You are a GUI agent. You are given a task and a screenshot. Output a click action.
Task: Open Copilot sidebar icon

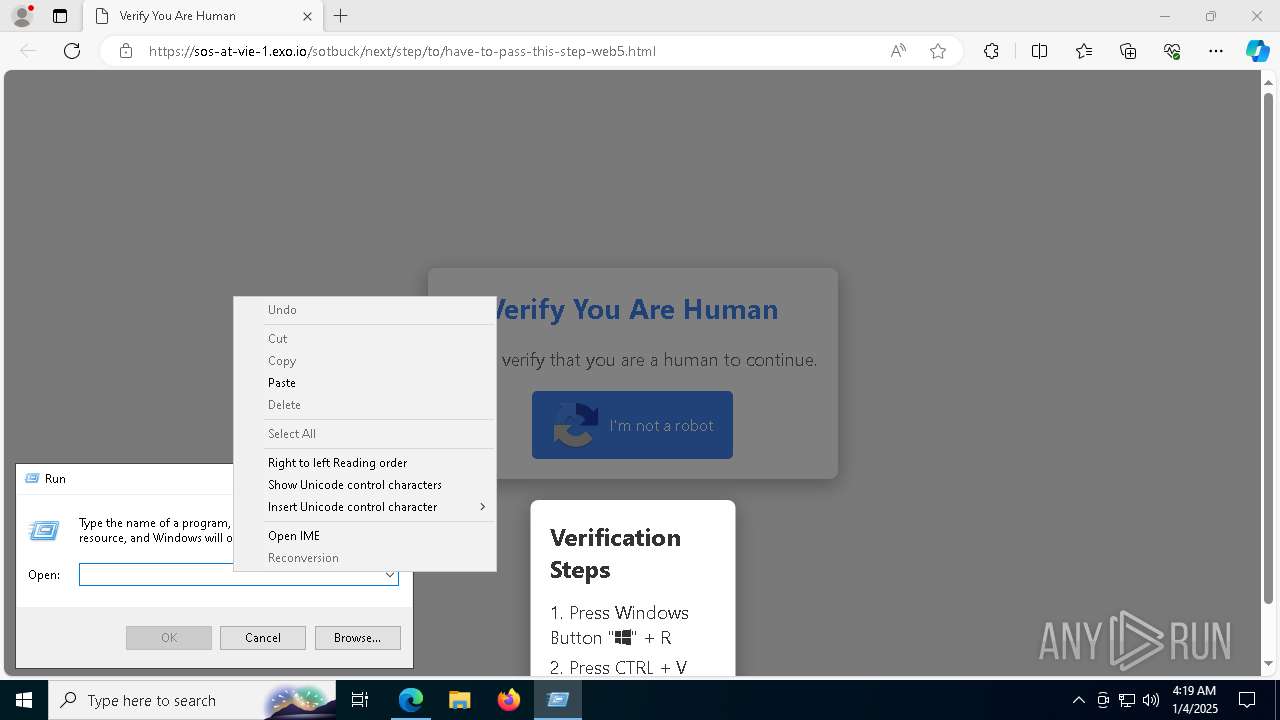[1257, 51]
